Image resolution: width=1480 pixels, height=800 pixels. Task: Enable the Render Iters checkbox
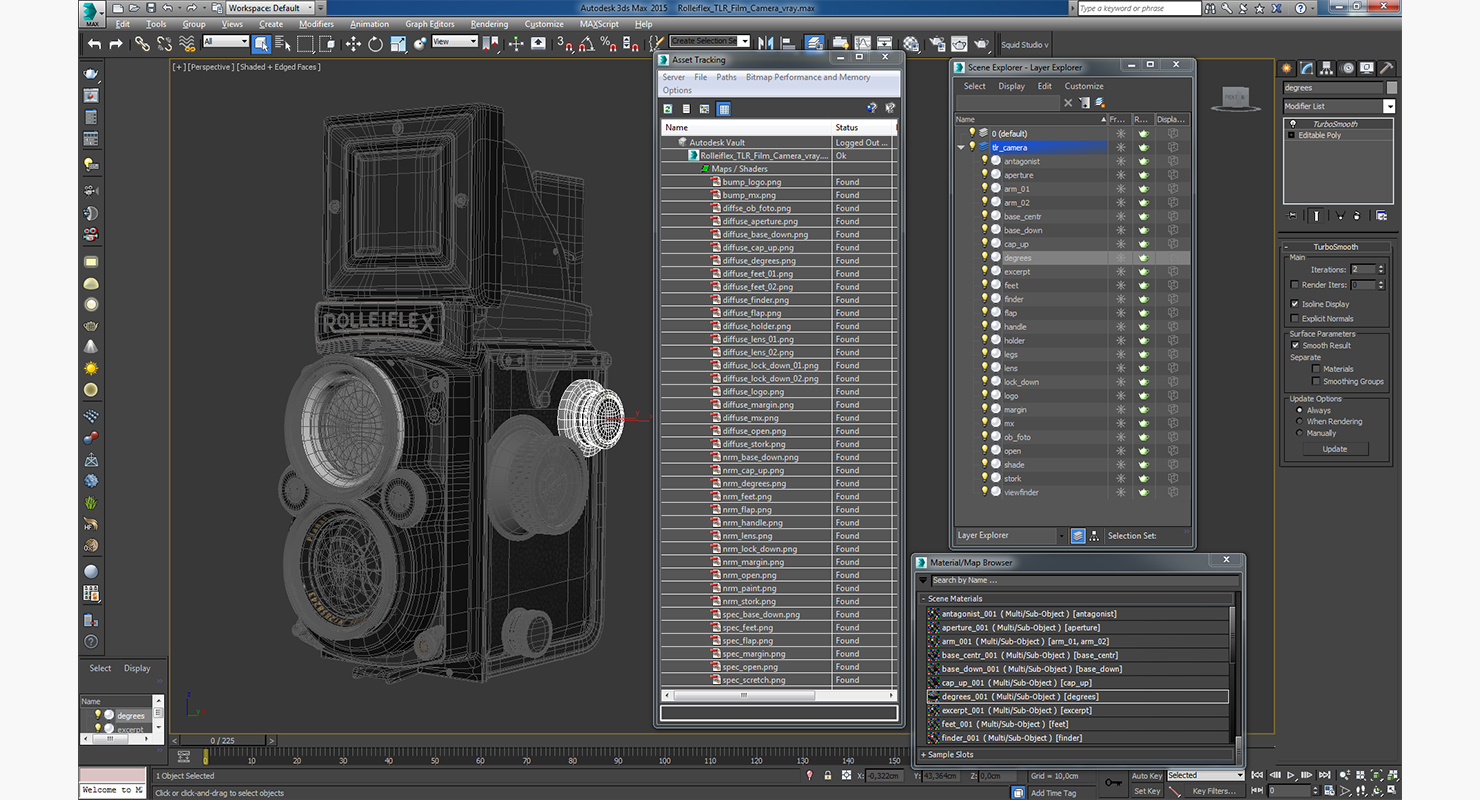pyautogui.click(x=1295, y=285)
